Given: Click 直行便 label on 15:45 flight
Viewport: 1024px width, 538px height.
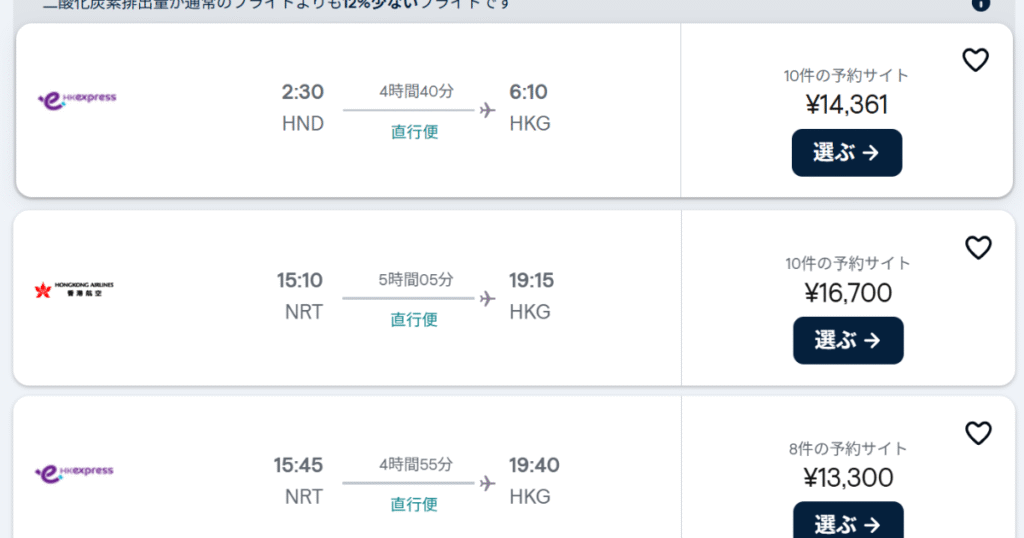Looking at the screenshot, I should click(x=414, y=505).
